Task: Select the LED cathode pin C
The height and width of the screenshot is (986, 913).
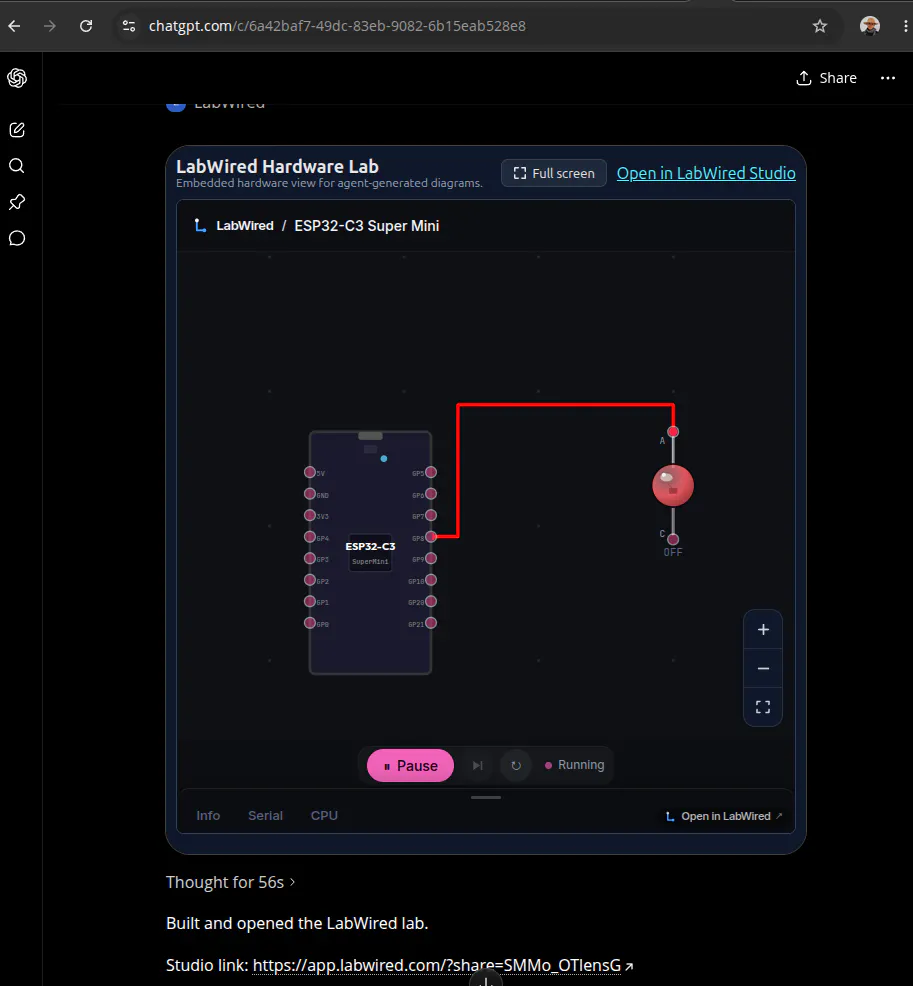Action: (x=673, y=539)
